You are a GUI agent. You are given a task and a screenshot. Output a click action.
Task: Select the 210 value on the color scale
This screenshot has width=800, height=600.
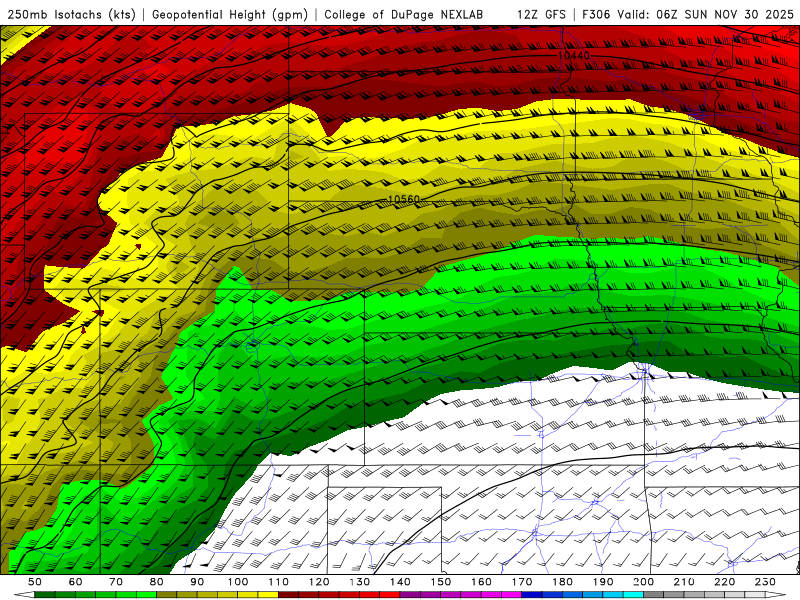684,582
